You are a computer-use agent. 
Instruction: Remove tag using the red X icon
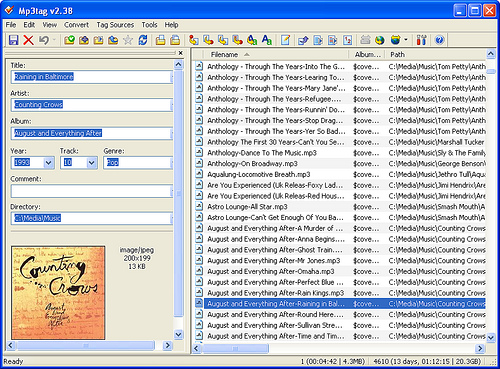point(28,40)
